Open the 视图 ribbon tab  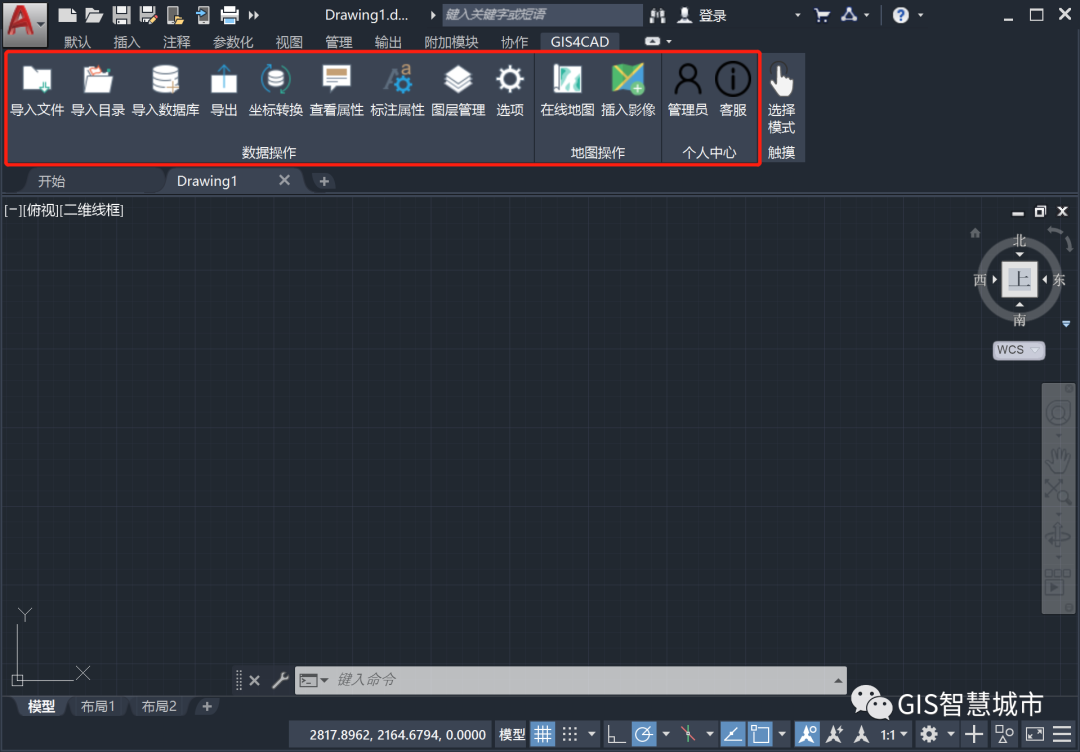pyautogui.click(x=289, y=41)
